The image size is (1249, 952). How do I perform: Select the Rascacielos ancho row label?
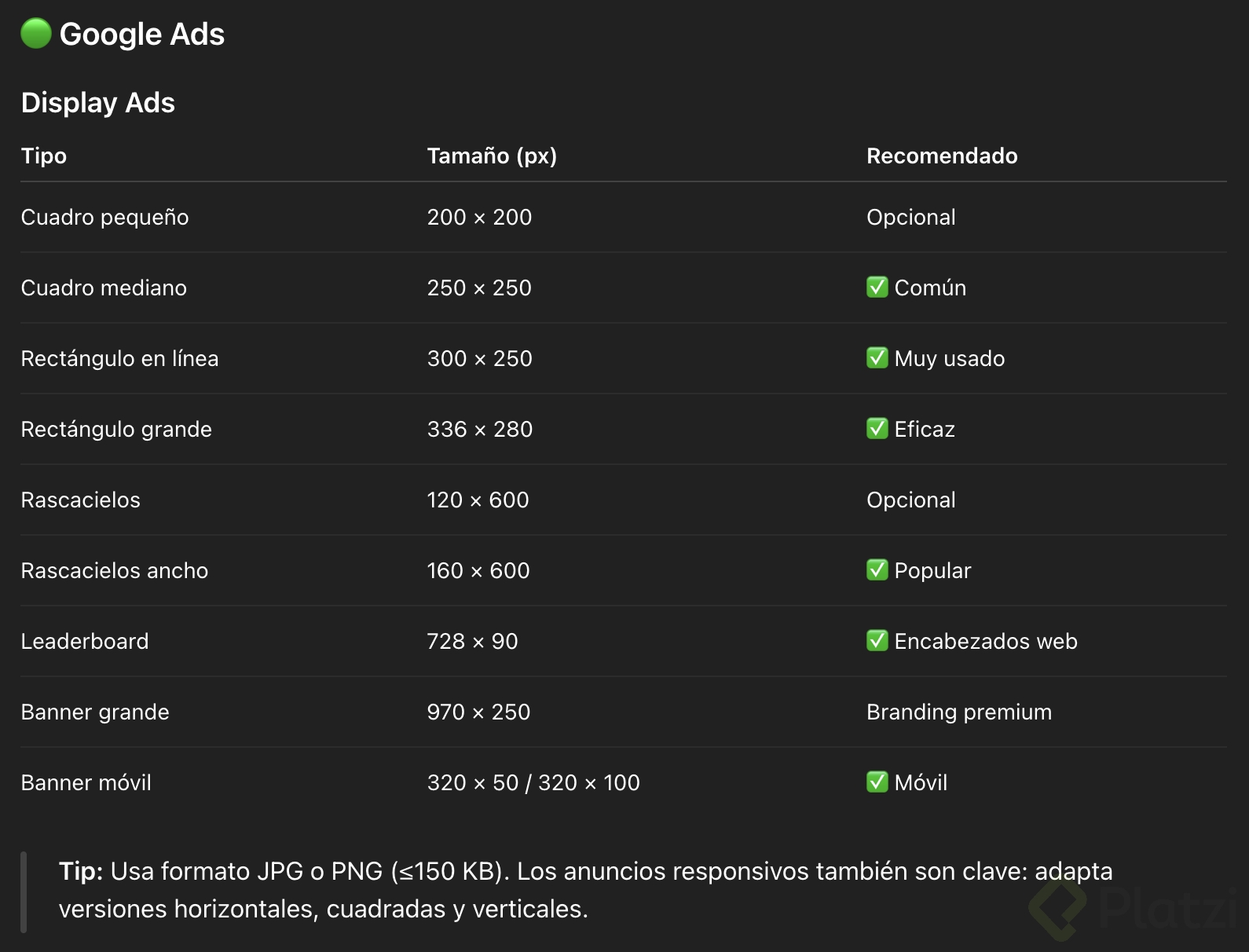pyautogui.click(x=115, y=570)
